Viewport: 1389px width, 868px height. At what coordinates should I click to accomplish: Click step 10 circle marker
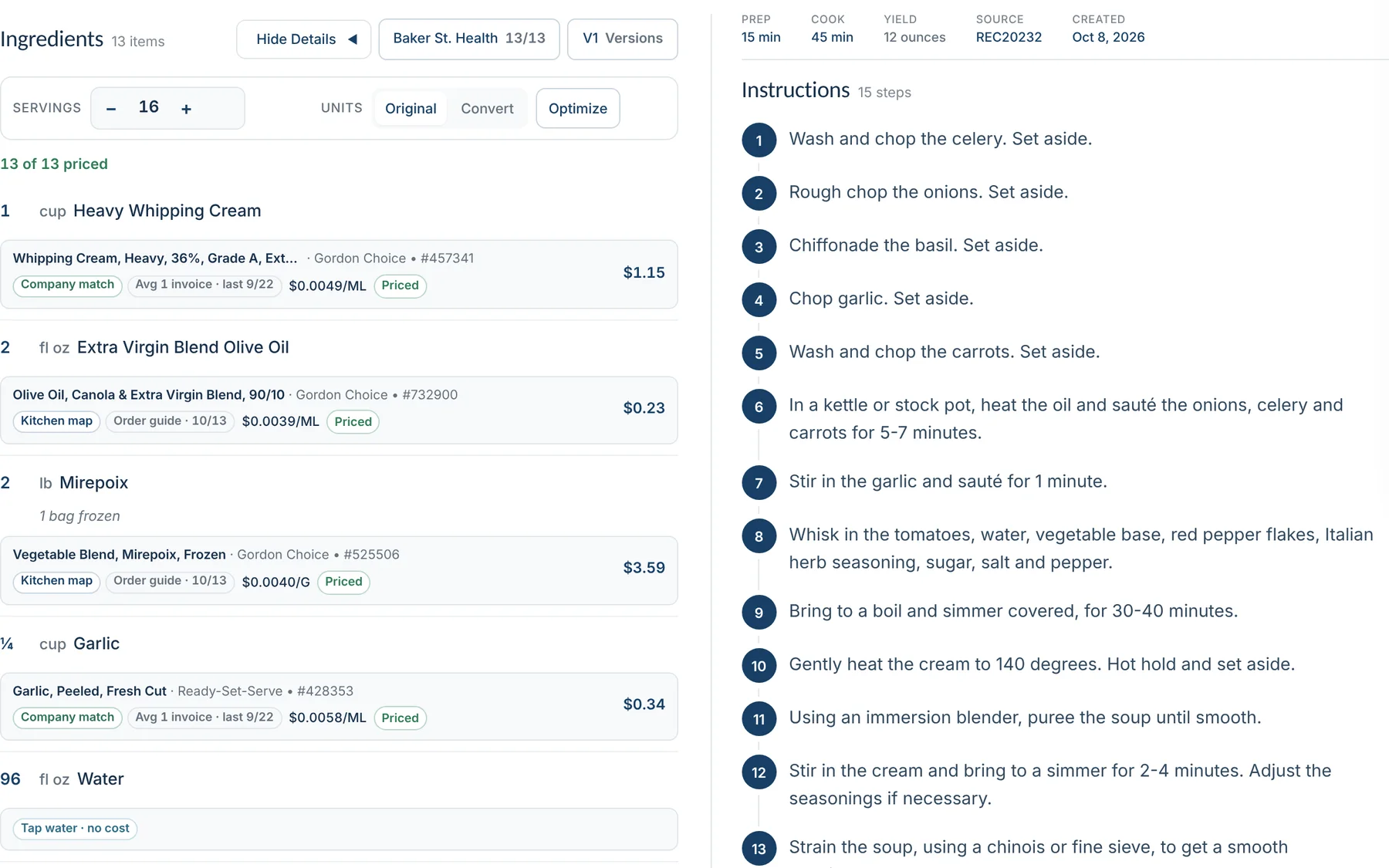759,666
